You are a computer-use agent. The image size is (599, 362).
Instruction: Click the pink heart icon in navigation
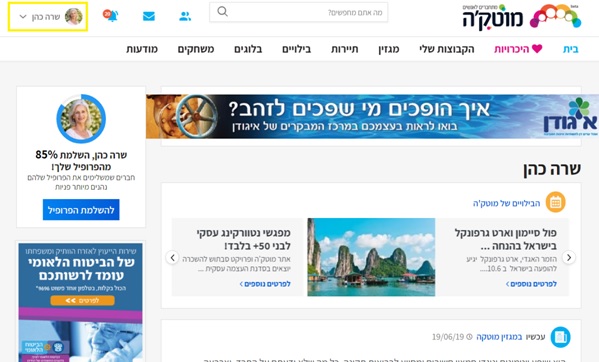tap(537, 49)
